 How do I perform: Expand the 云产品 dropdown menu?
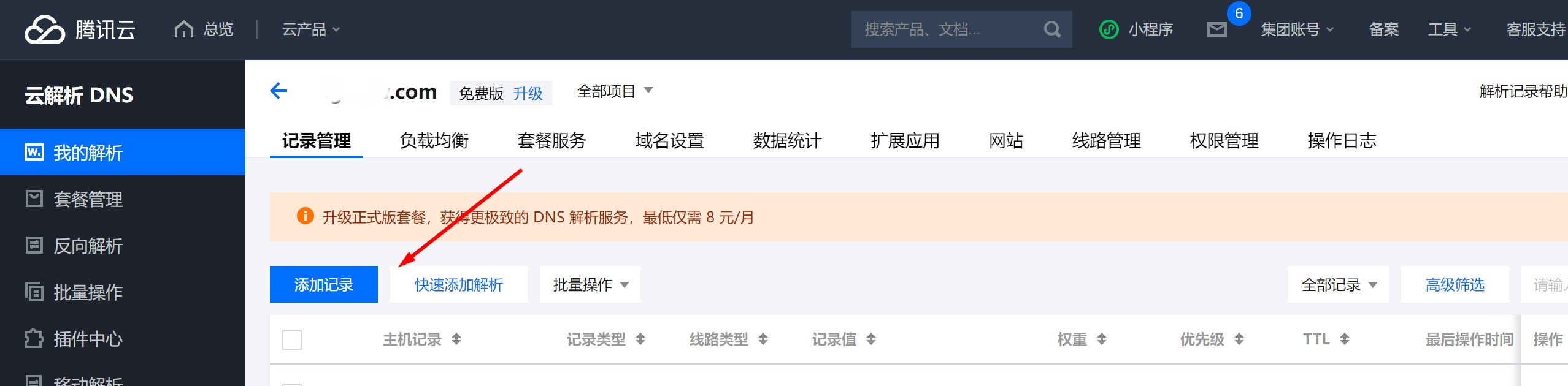[x=310, y=29]
